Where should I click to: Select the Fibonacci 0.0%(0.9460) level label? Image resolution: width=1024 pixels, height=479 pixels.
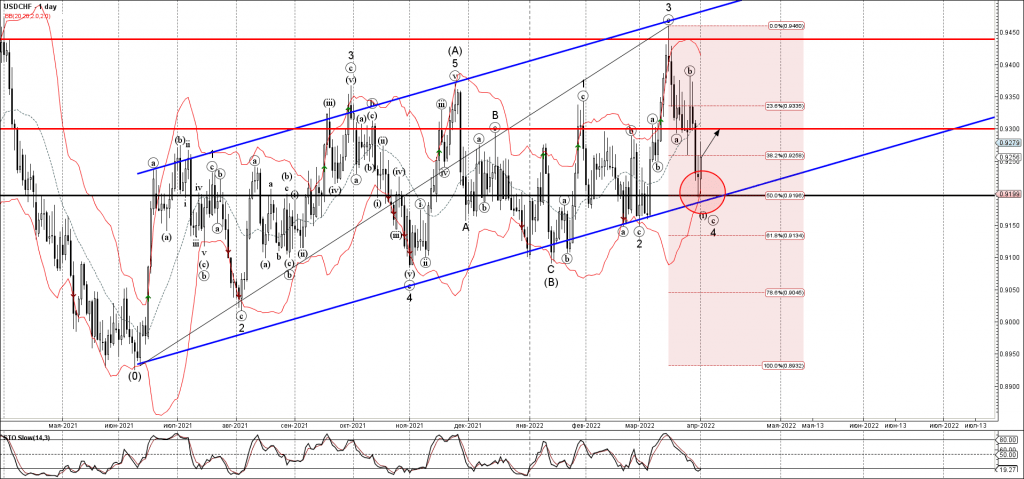click(x=786, y=26)
